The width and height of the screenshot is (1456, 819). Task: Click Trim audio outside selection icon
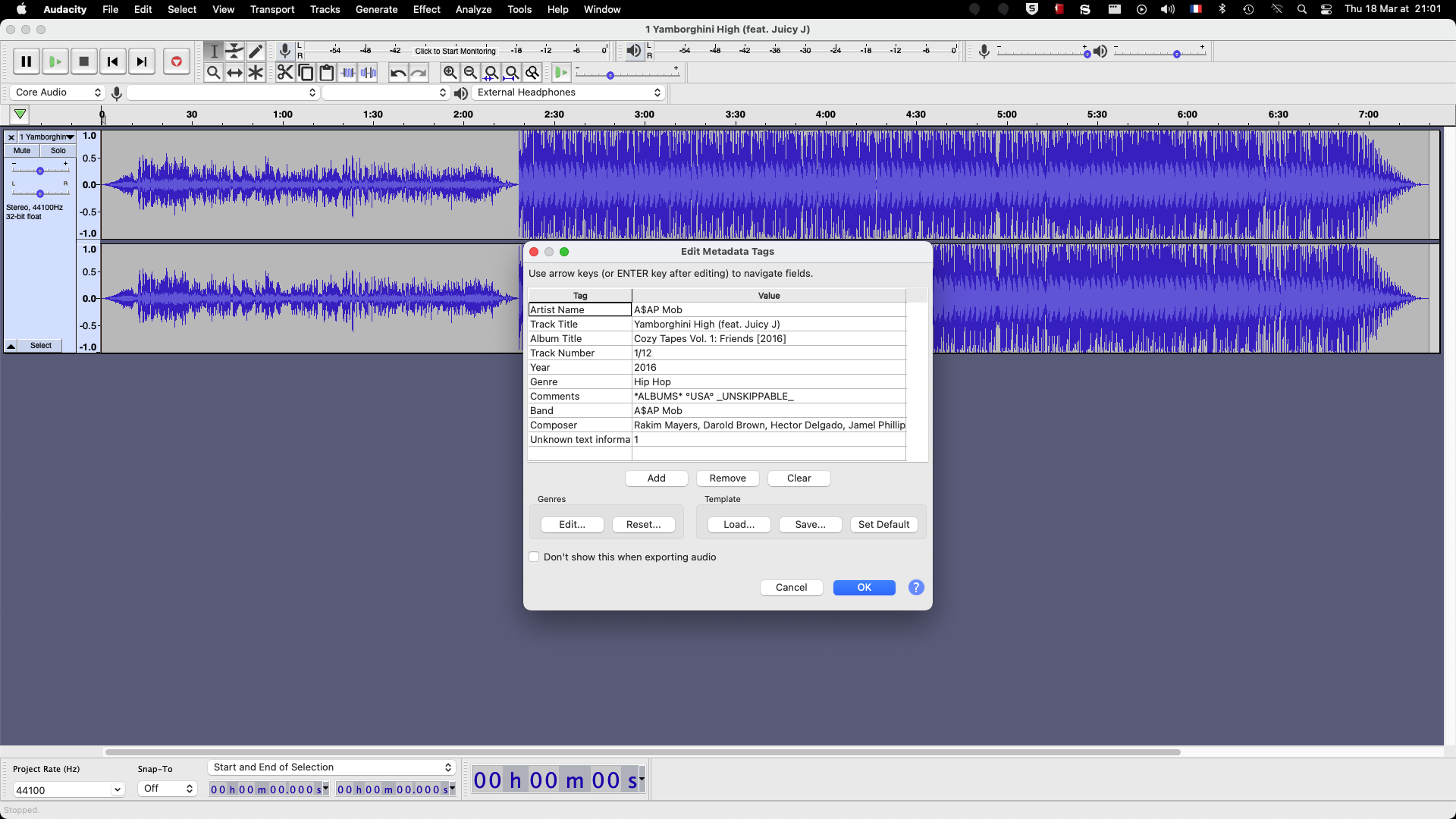coord(348,73)
